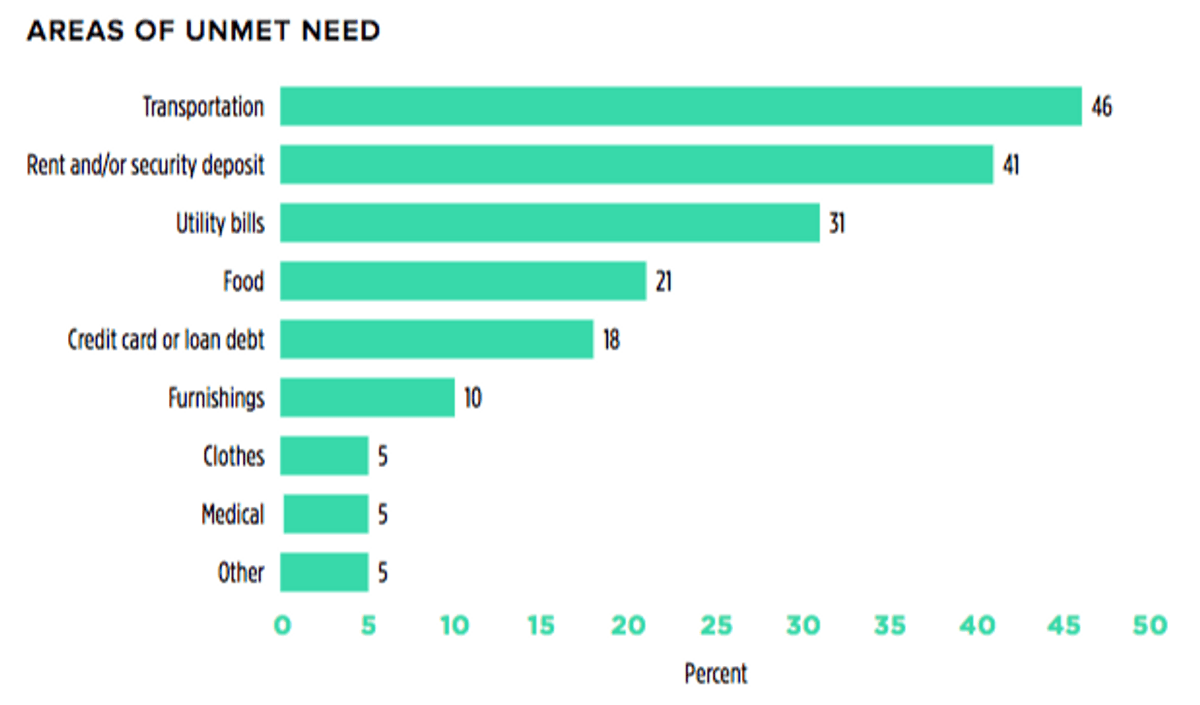
Task: Select the Furnishings category label text
Action: 216,398
